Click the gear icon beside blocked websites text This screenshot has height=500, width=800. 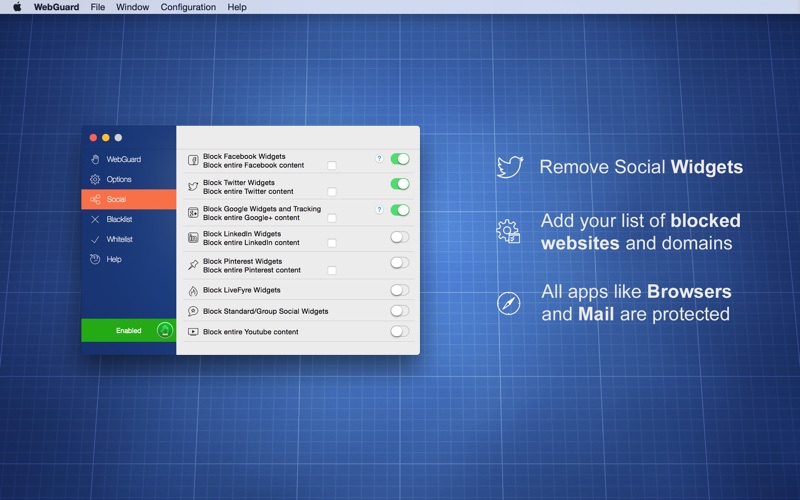pos(508,231)
